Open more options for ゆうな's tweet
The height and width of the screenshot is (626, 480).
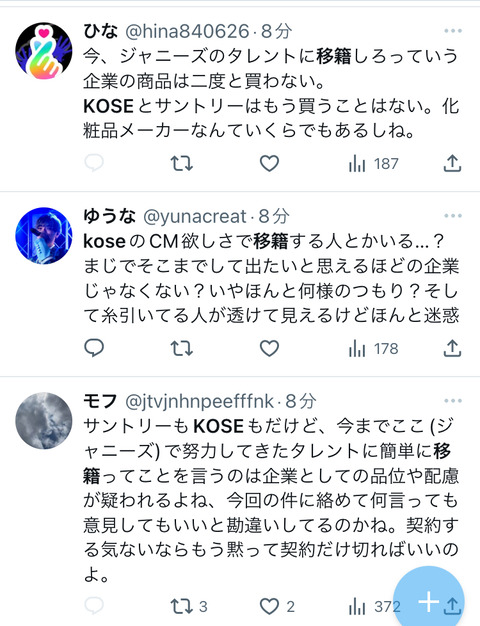click(453, 216)
